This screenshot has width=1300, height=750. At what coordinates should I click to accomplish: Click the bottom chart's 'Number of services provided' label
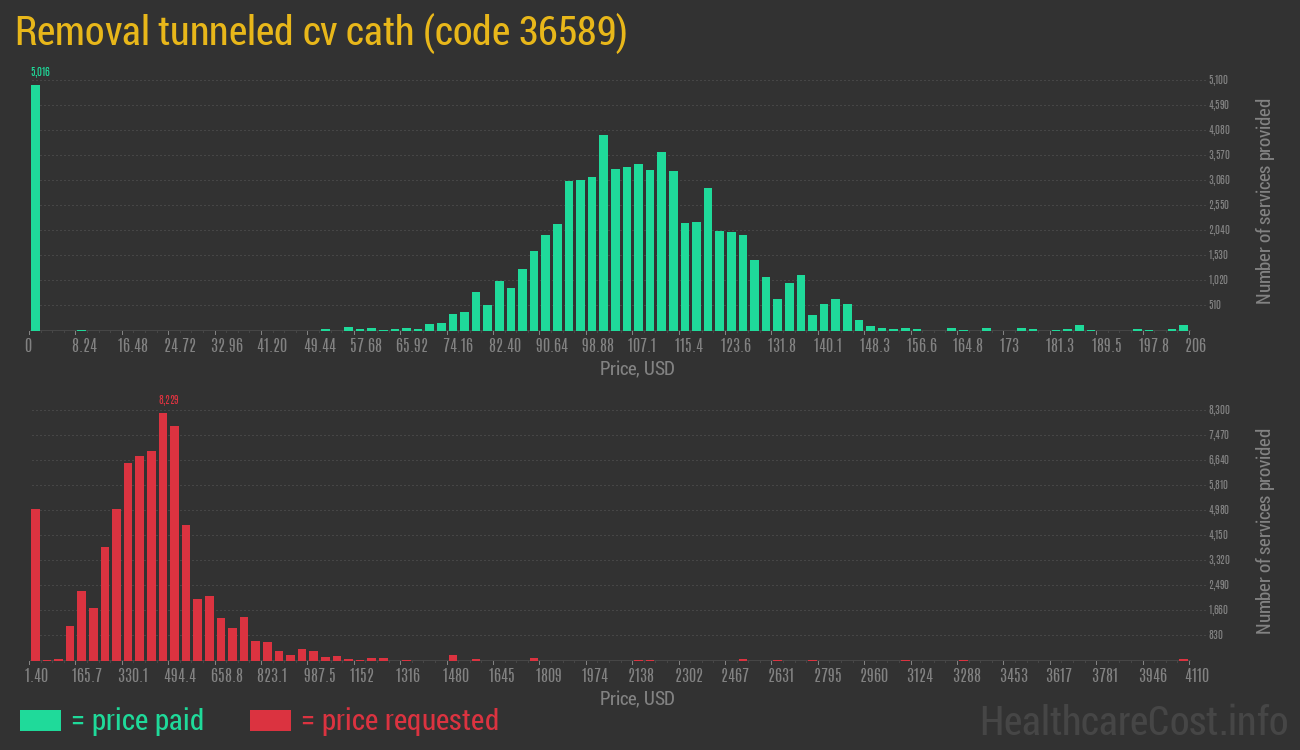pos(1264,532)
